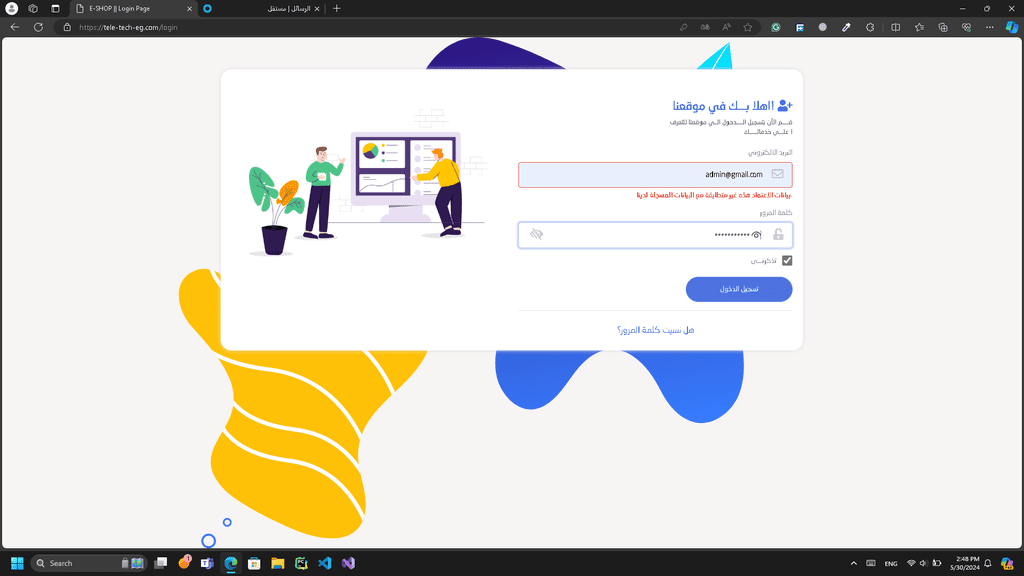Add page to favorites star icon
1024x576 pixels.
(x=748, y=27)
